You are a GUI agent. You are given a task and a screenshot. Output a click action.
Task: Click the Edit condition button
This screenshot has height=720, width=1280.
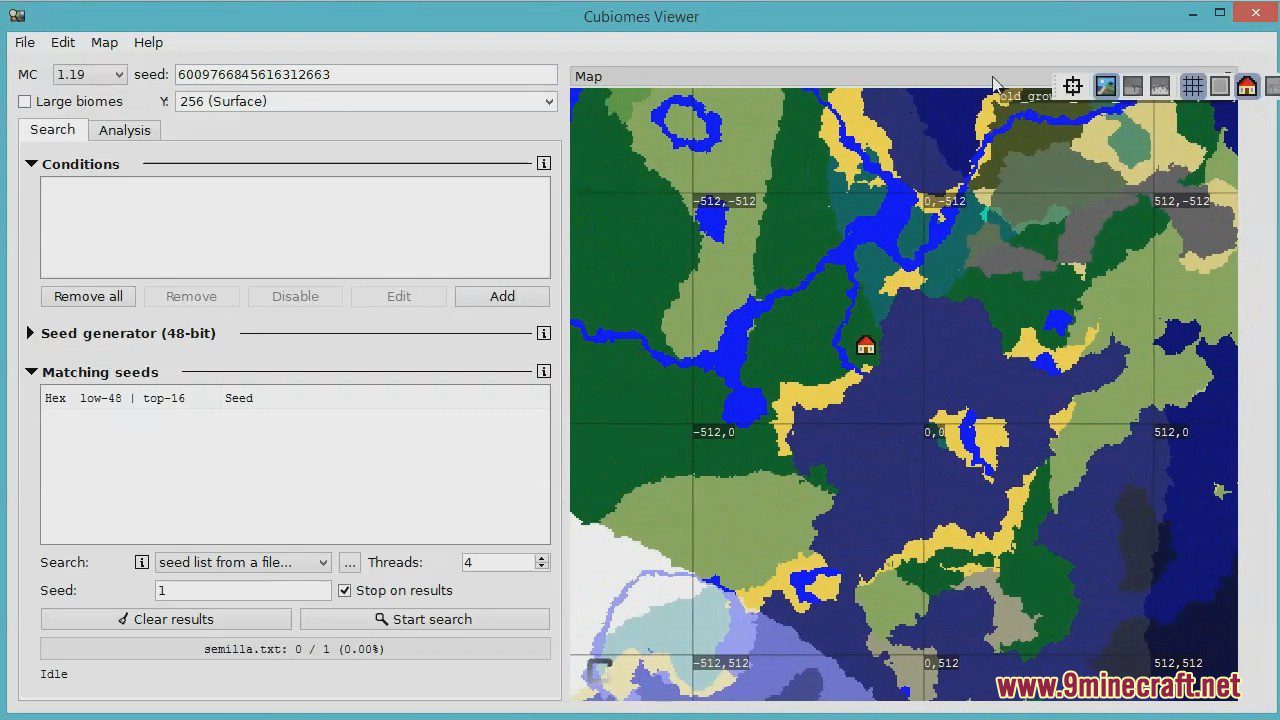399,296
